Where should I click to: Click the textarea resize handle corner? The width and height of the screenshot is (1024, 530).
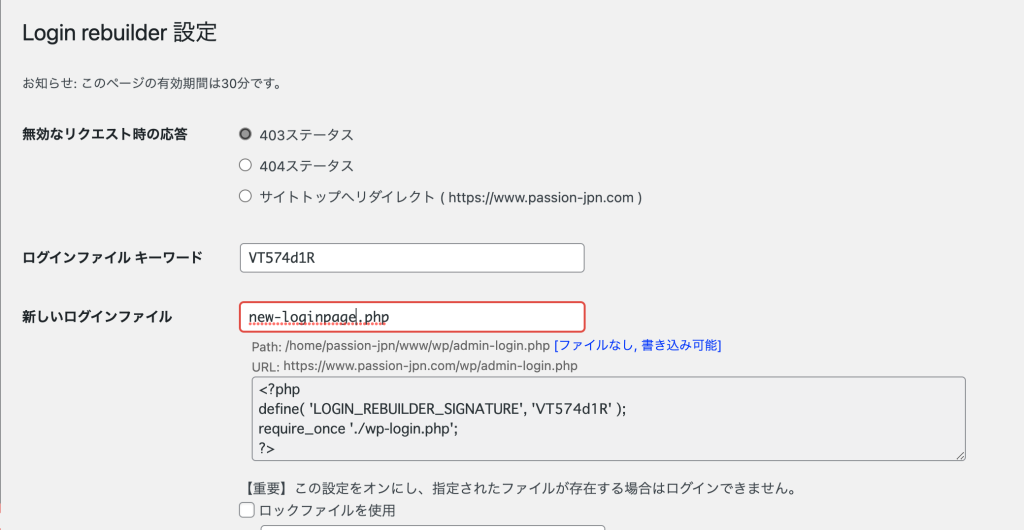[960, 456]
